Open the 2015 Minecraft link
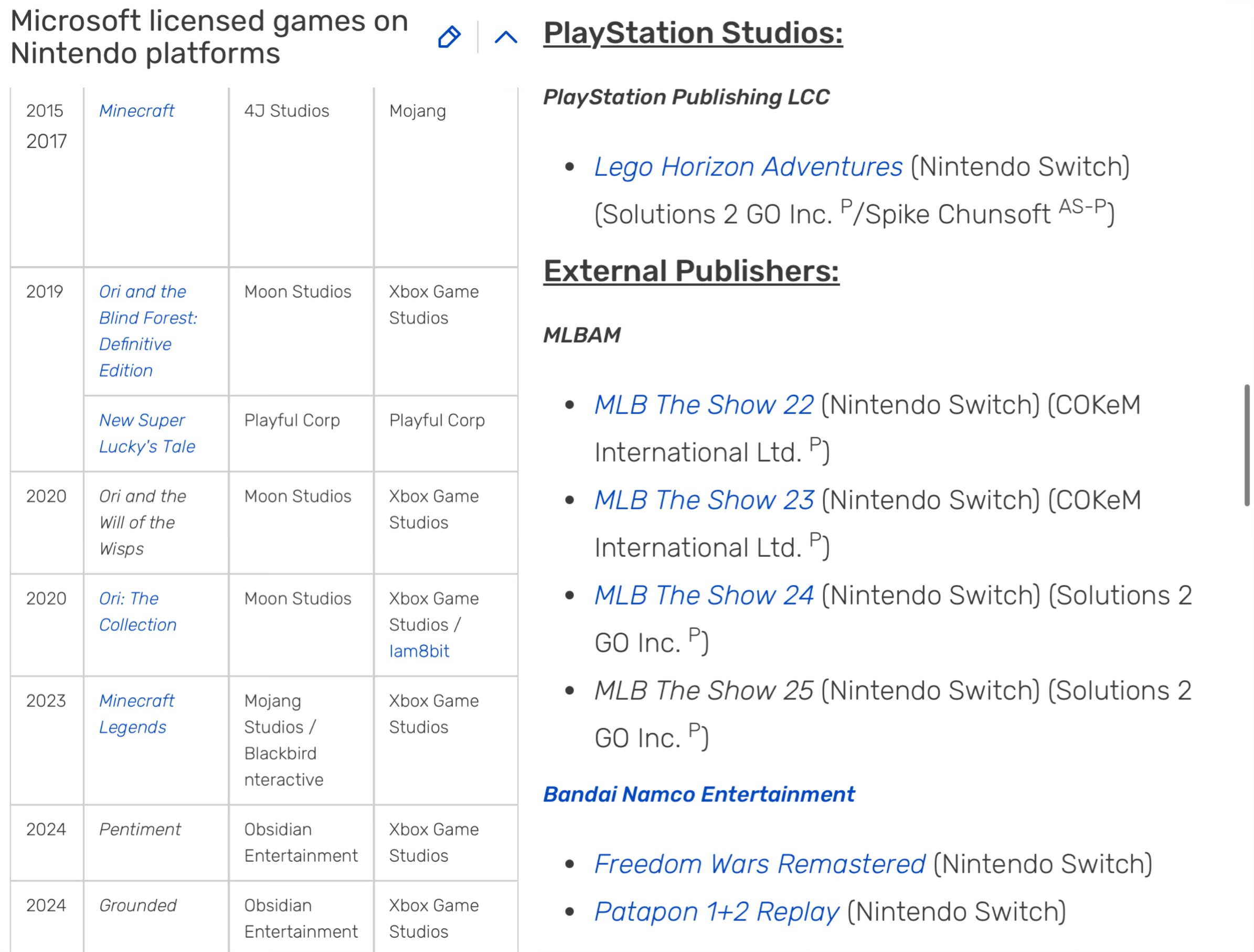Image resolution: width=1254 pixels, height=952 pixels. (x=136, y=111)
